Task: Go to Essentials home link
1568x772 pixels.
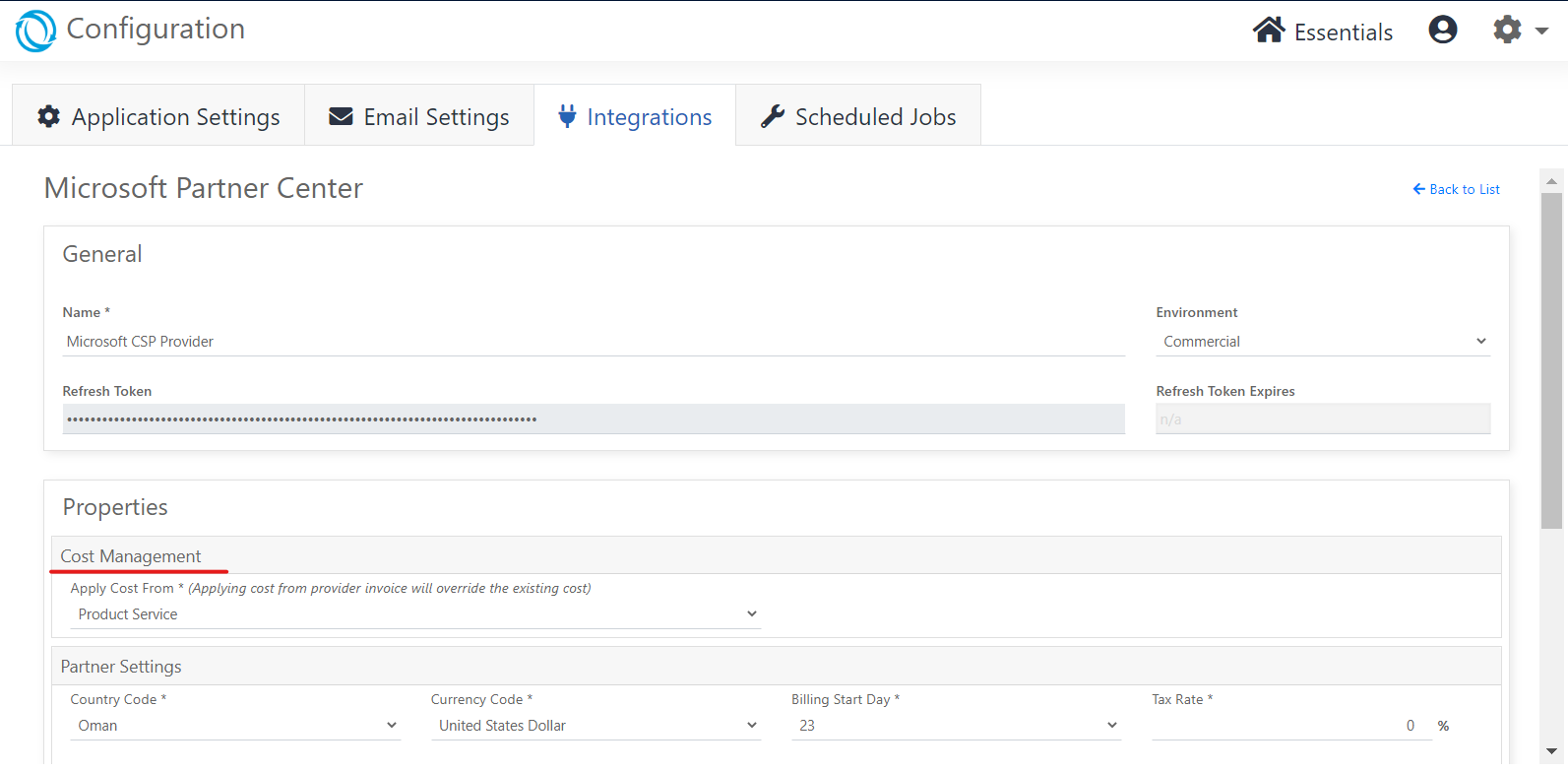Action: point(1322,32)
